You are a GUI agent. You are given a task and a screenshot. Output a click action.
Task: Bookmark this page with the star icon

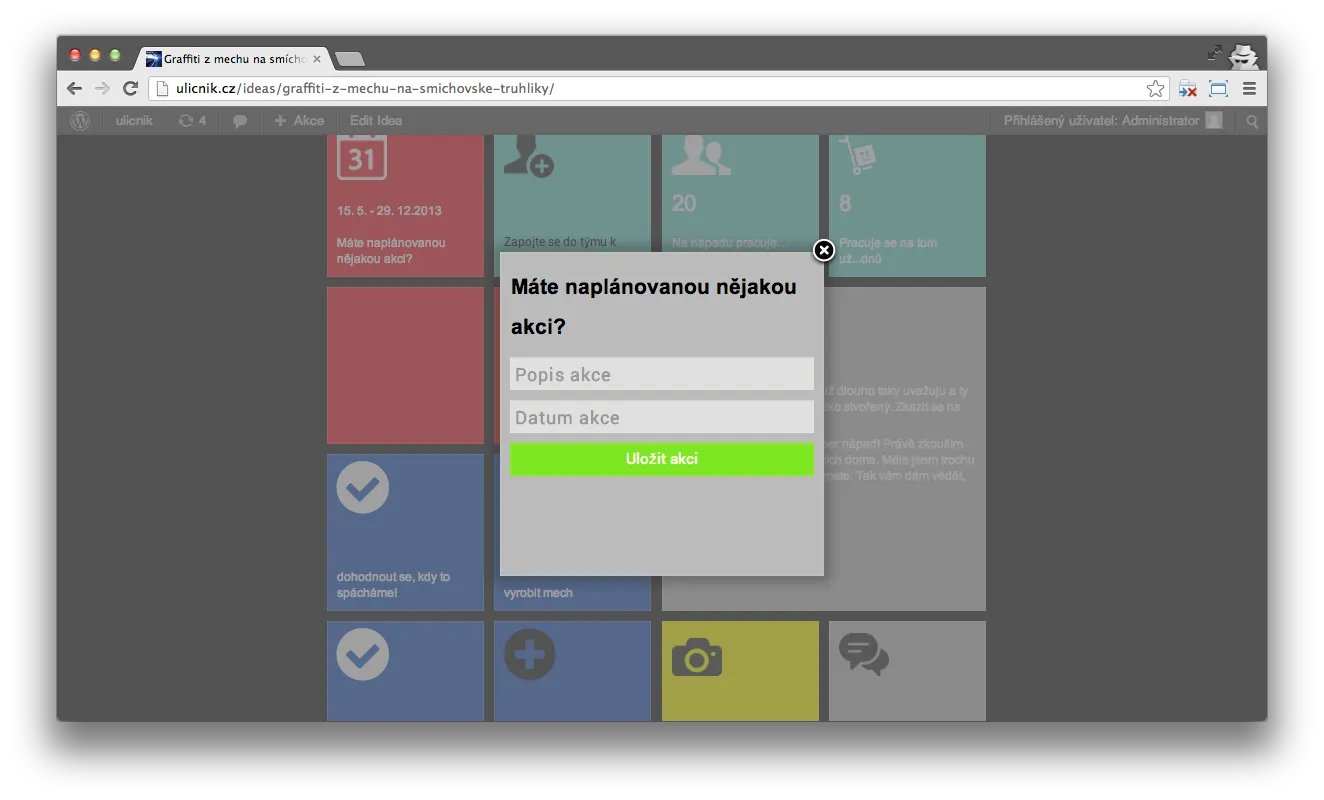pos(1155,89)
